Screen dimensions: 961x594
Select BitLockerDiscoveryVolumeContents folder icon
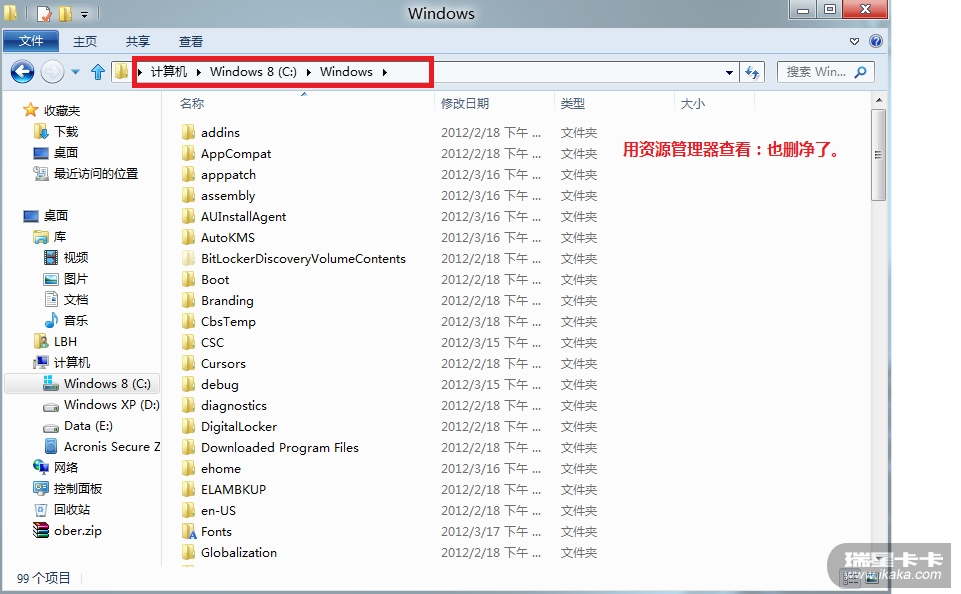coord(189,259)
